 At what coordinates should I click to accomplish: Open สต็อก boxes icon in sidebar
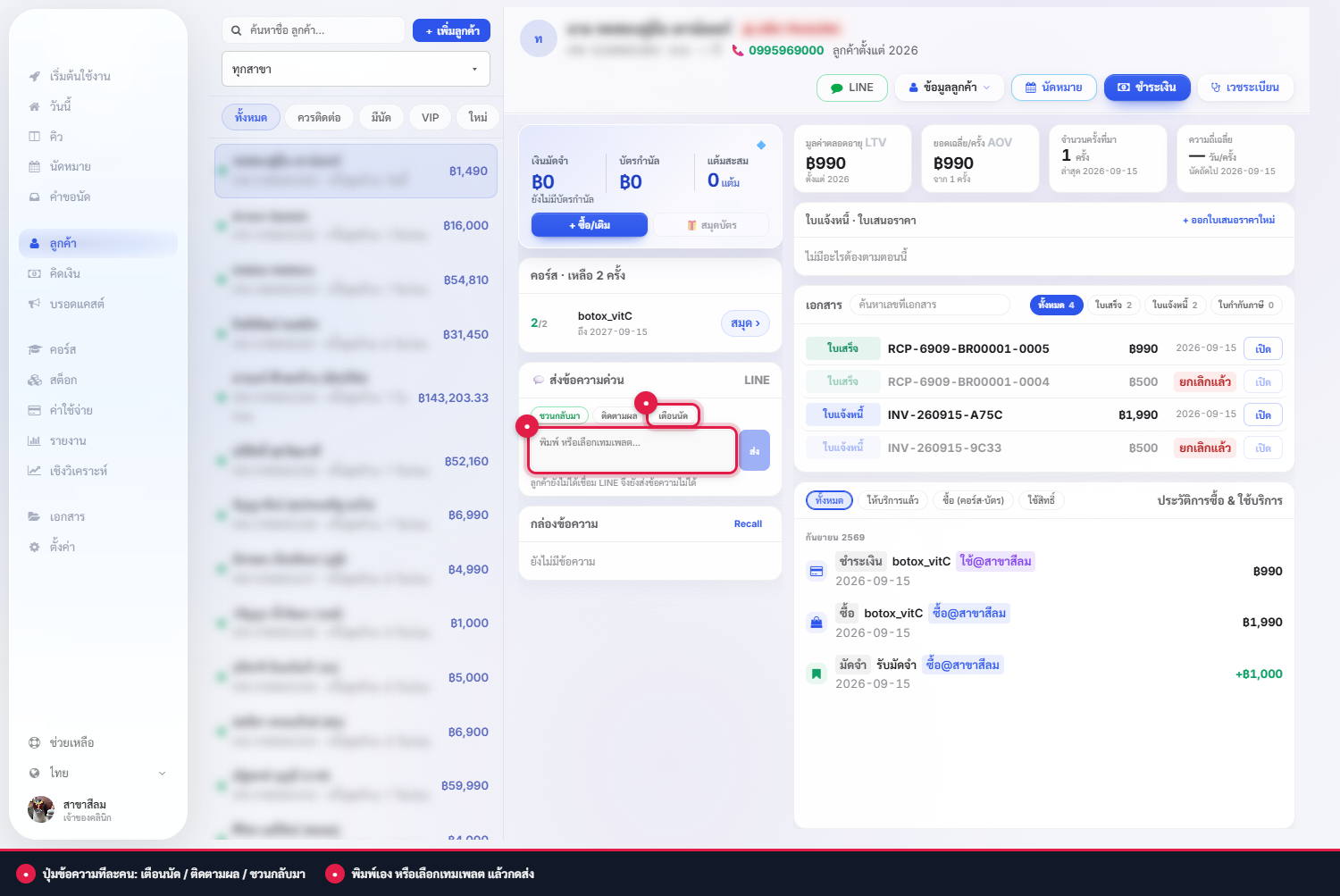click(x=34, y=380)
